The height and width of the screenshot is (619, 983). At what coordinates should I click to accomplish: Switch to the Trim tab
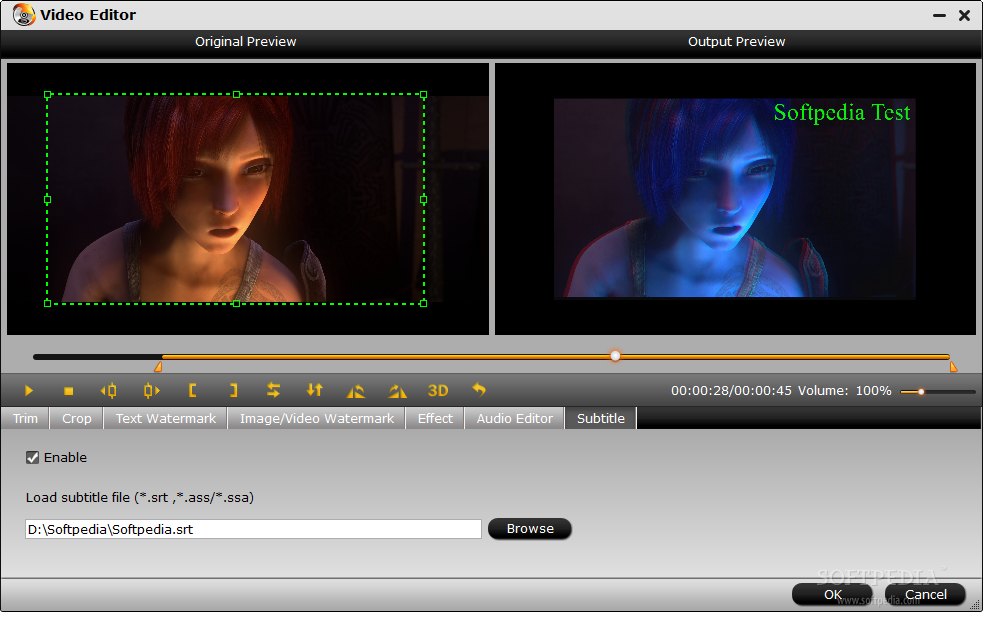click(25, 418)
